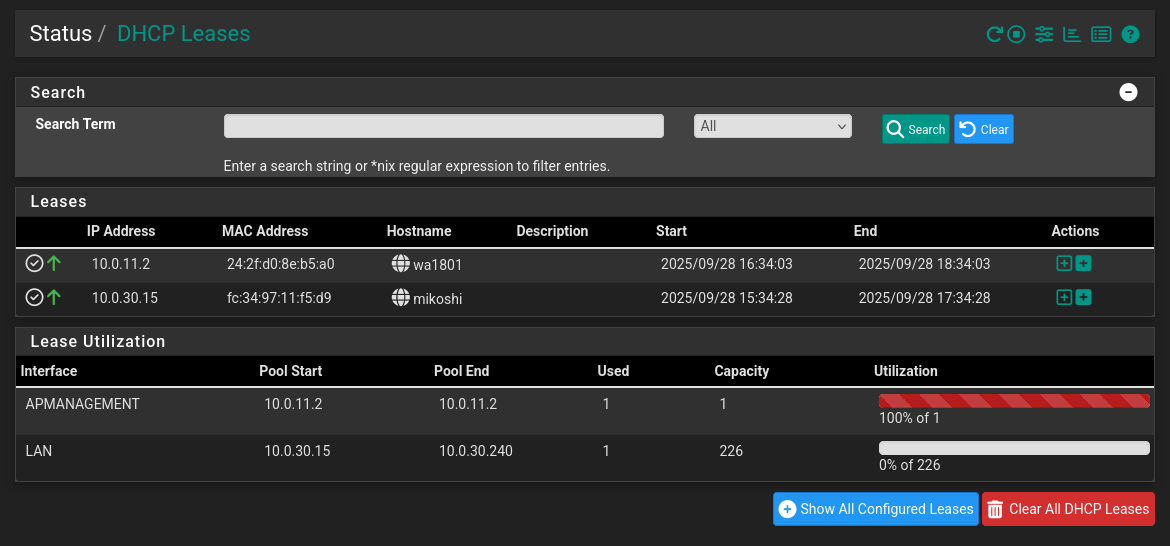1170x546 pixels.
Task: Collapse the Search panel
Action: [x=1128, y=92]
